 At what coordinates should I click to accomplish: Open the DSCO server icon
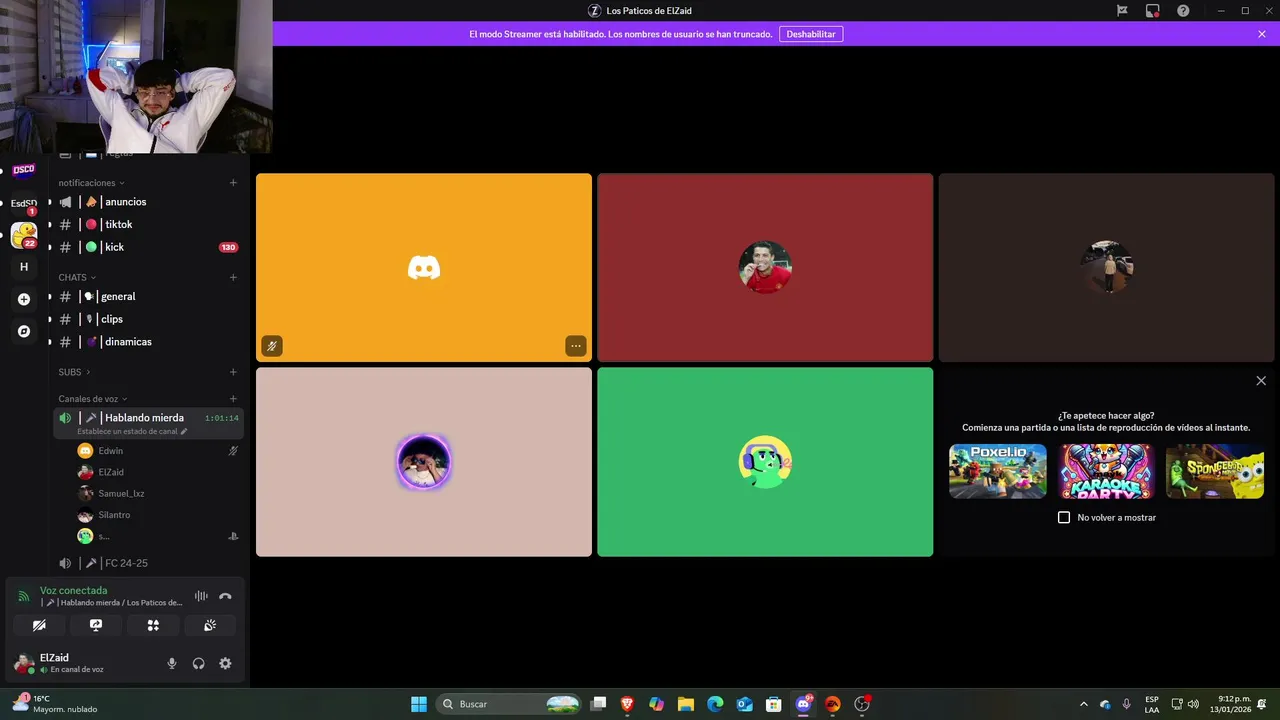tap(24, 170)
